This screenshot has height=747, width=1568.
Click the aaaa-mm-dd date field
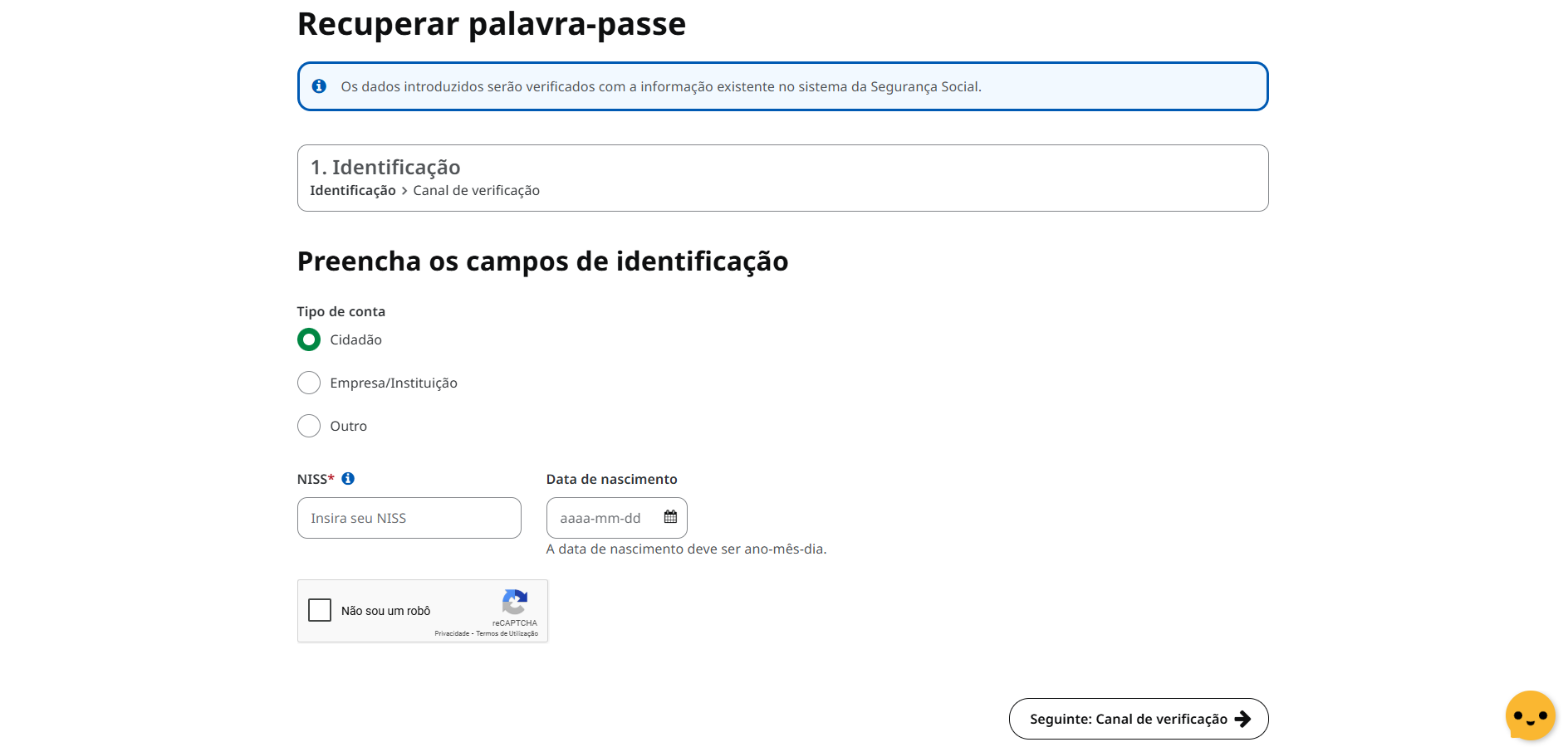(x=606, y=517)
